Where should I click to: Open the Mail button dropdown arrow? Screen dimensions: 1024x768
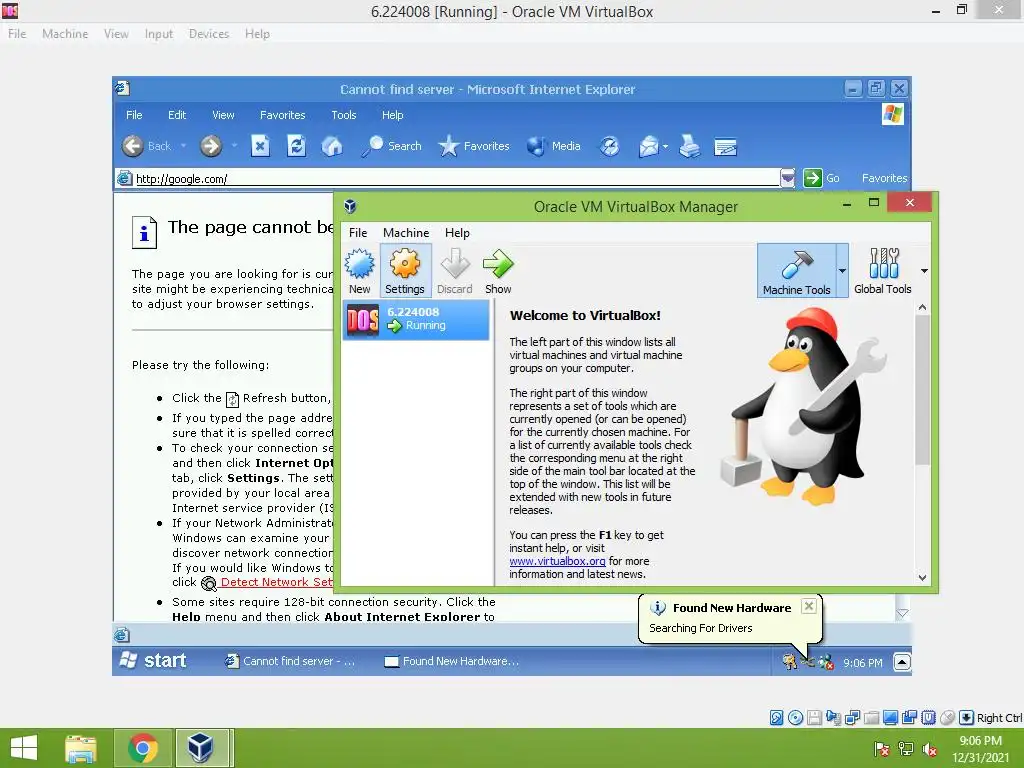tap(665, 147)
